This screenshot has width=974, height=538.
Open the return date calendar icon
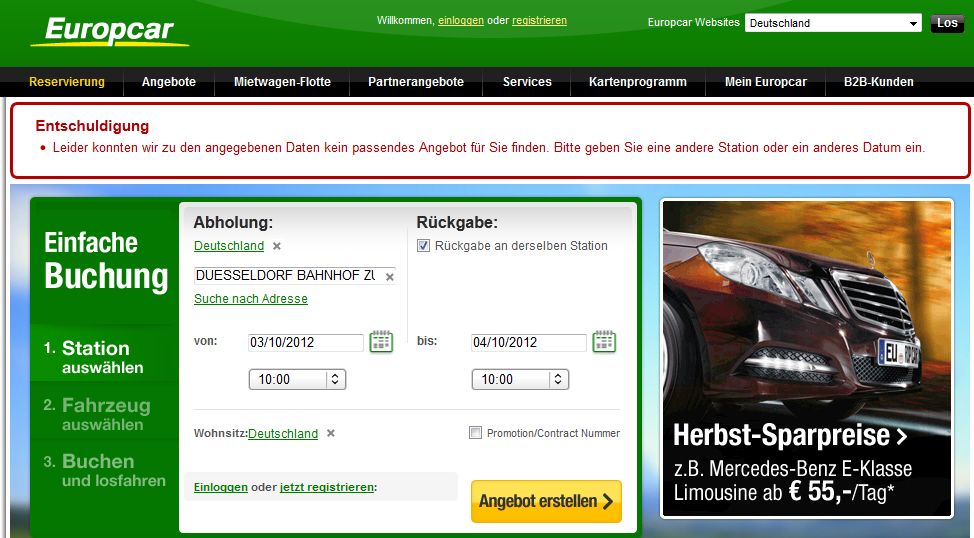604,342
